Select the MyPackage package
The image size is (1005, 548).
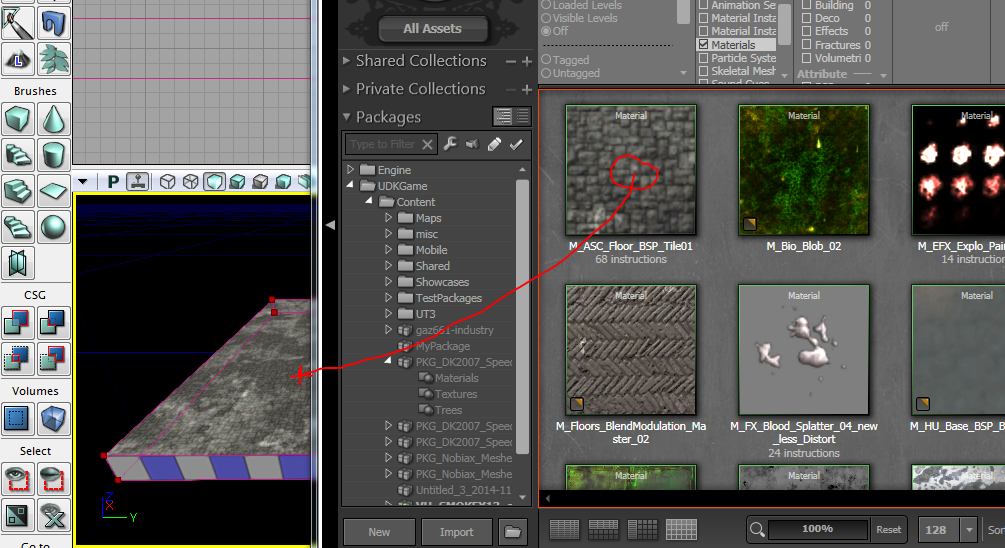click(x=443, y=346)
